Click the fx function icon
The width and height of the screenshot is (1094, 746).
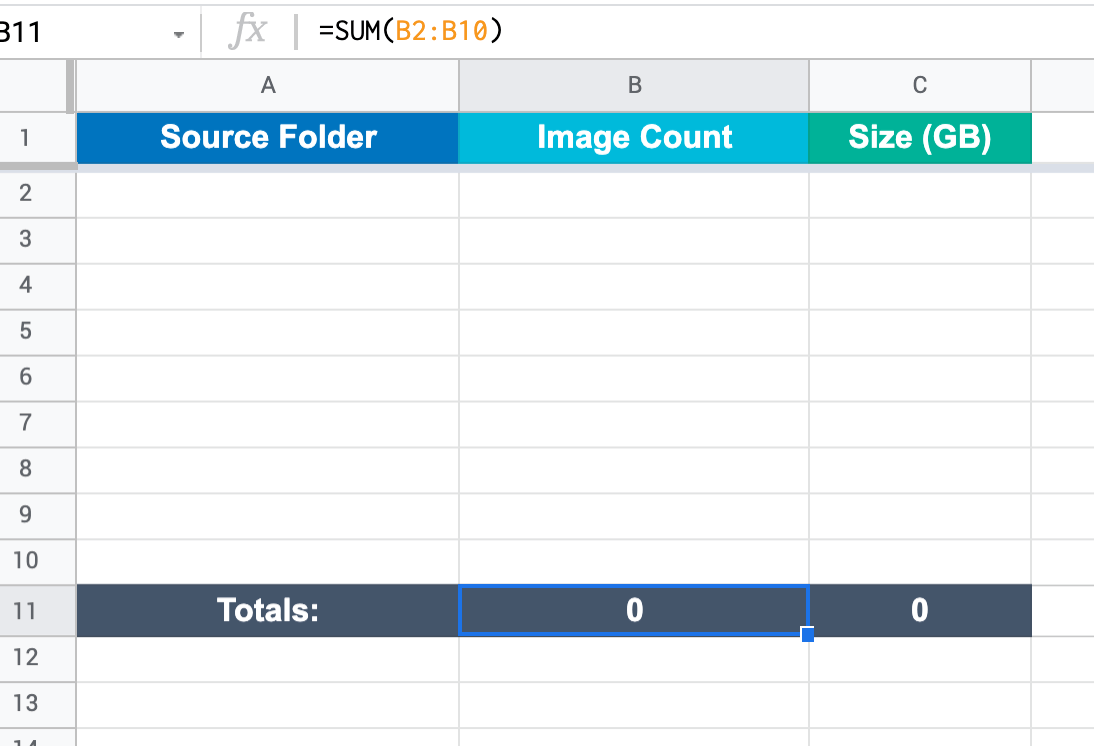point(248,31)
